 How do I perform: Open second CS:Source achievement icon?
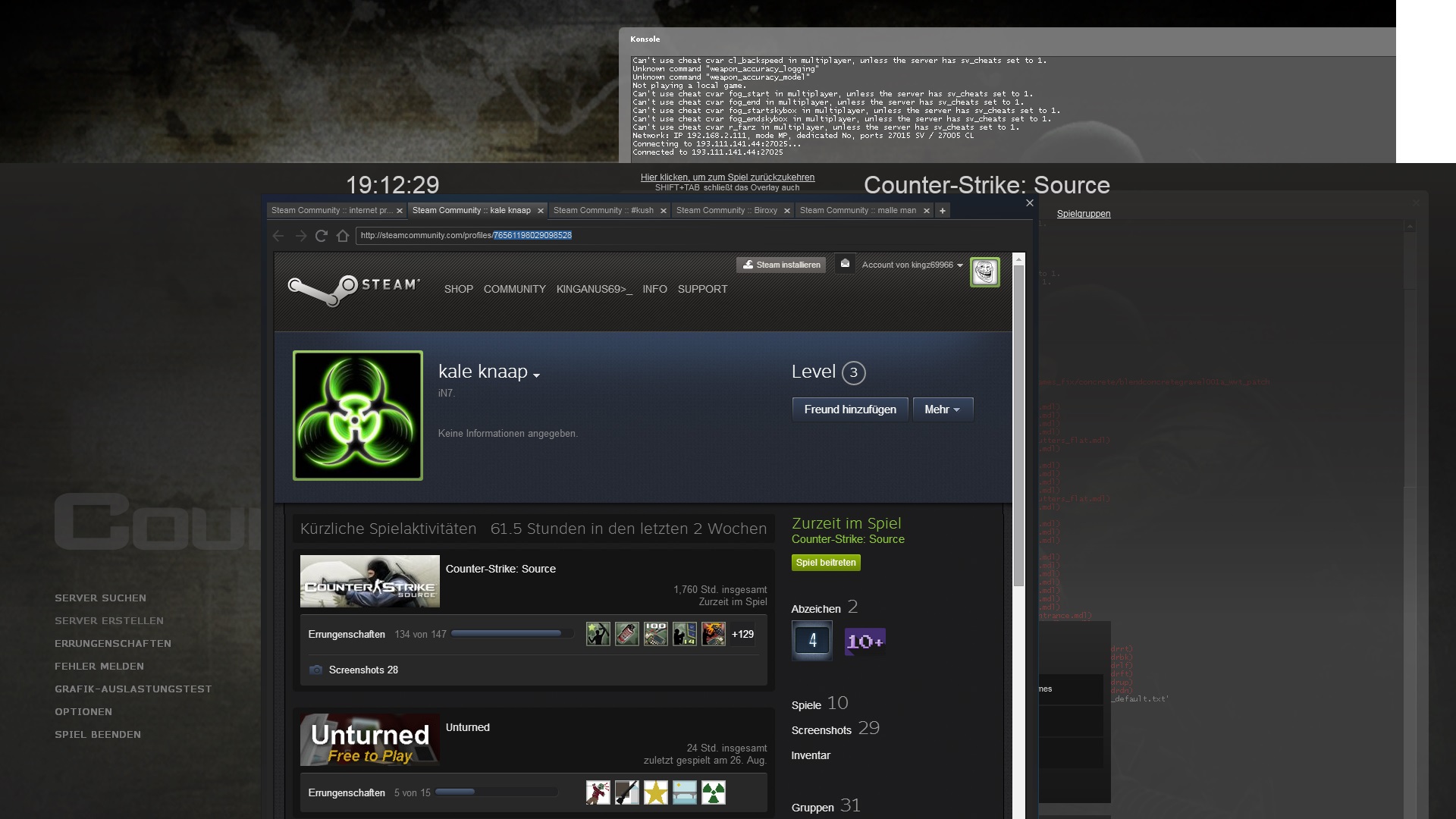pyautogui.click(x=627, y=634)
